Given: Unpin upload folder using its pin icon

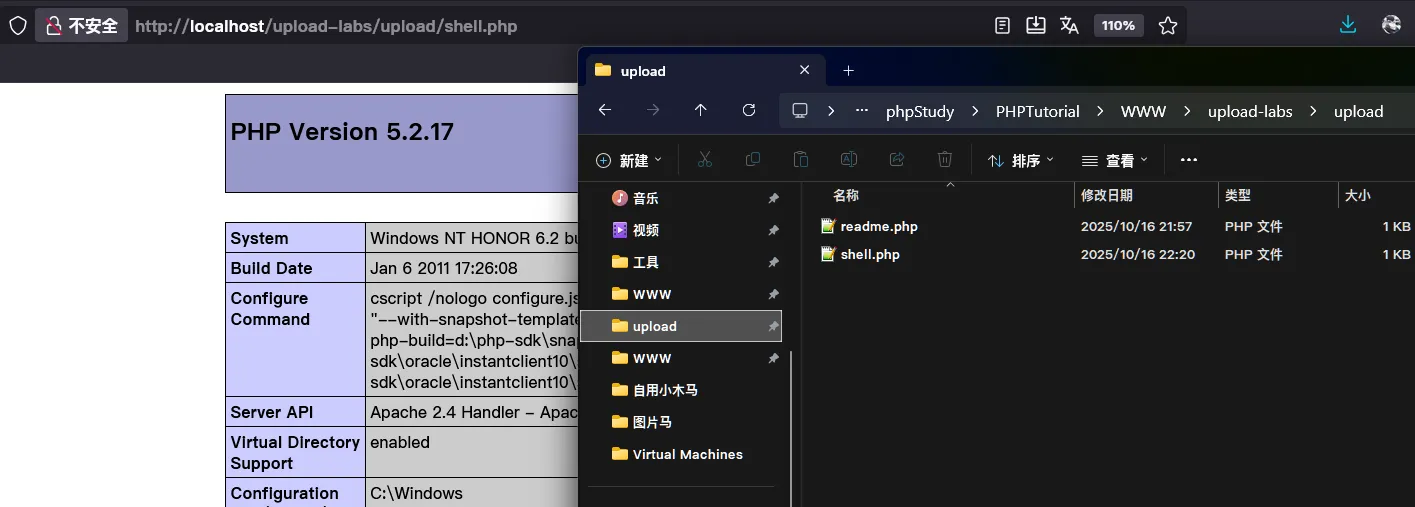Looking at the screenshot, I should pos(773,327).
